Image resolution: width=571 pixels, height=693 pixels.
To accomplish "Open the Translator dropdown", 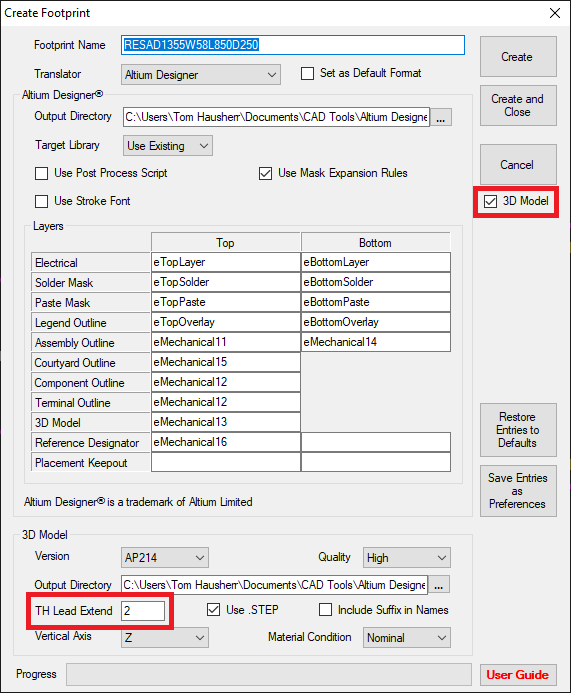I will (x=201, y=75).
